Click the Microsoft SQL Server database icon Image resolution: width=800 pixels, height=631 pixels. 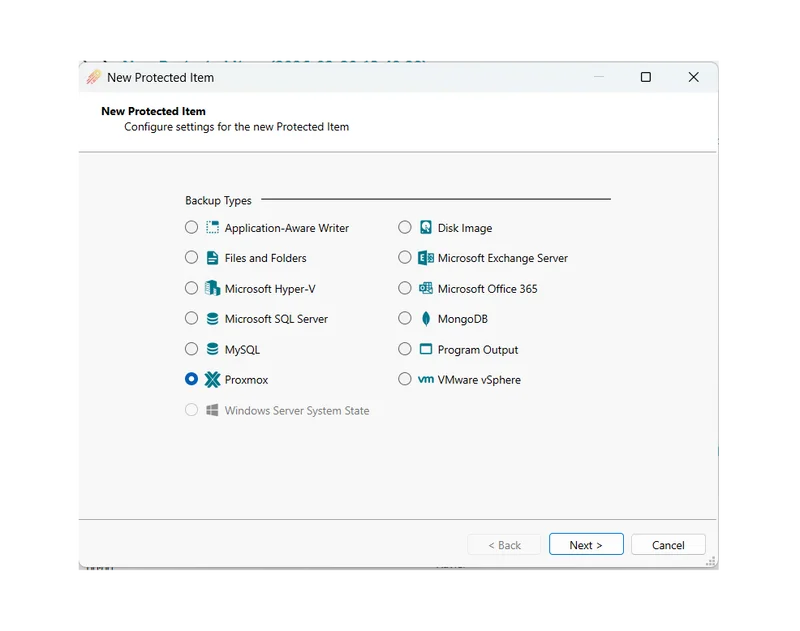tap(212, 319)
